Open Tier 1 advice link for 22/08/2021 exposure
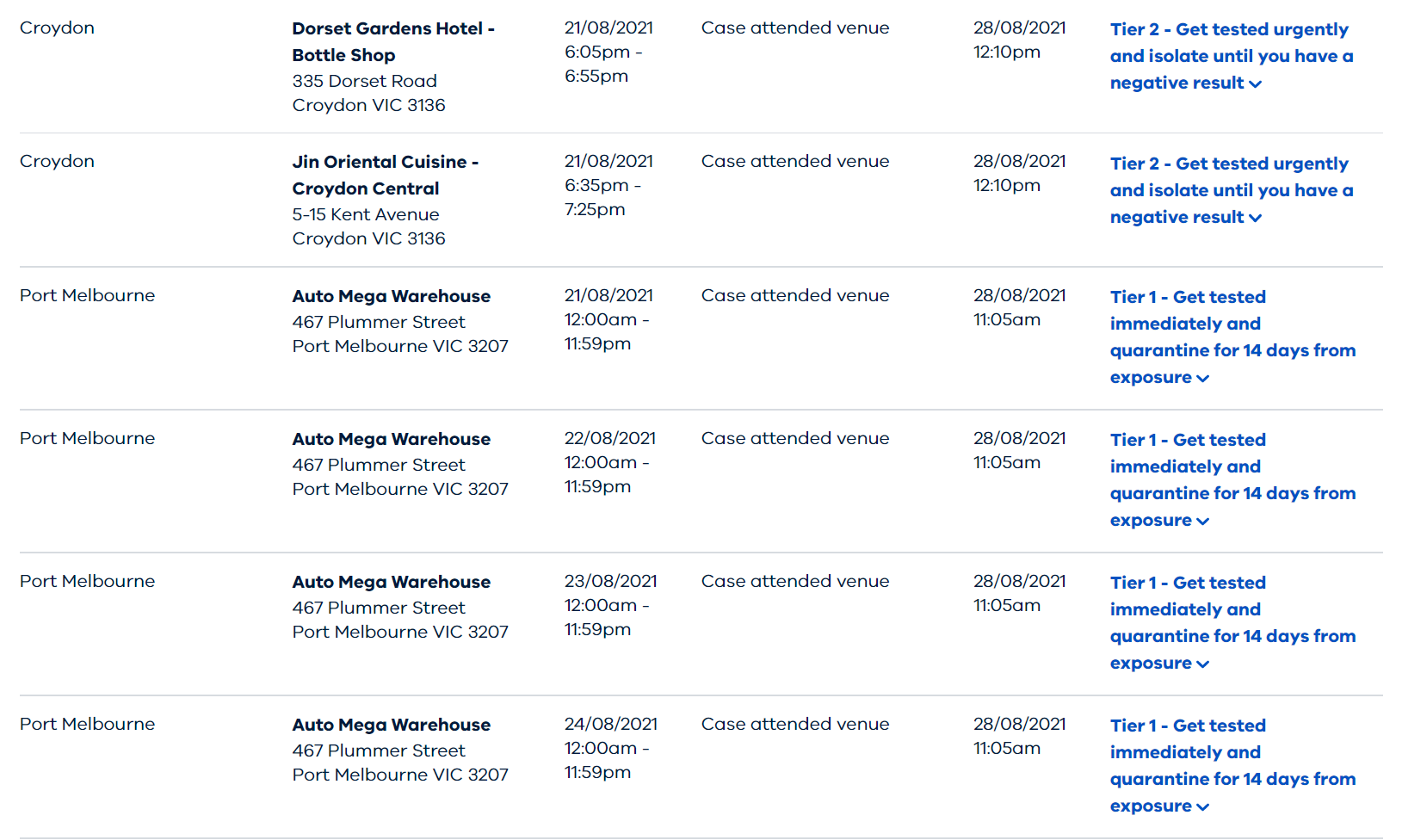The image size is (1402, 840). tap(1232, 479)
